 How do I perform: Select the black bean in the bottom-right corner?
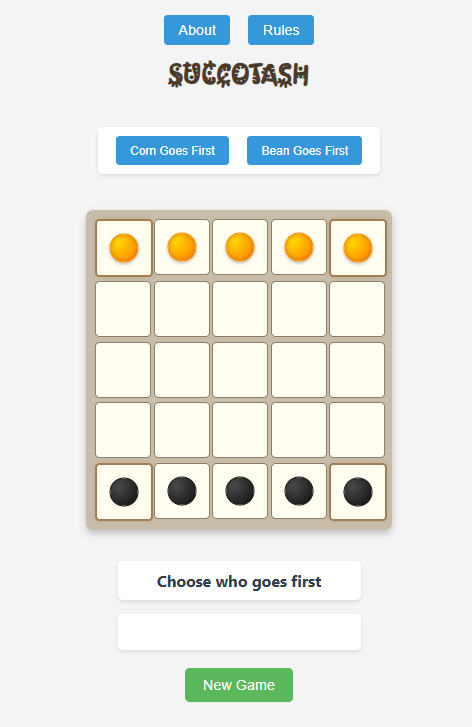(x=357, y=492)
